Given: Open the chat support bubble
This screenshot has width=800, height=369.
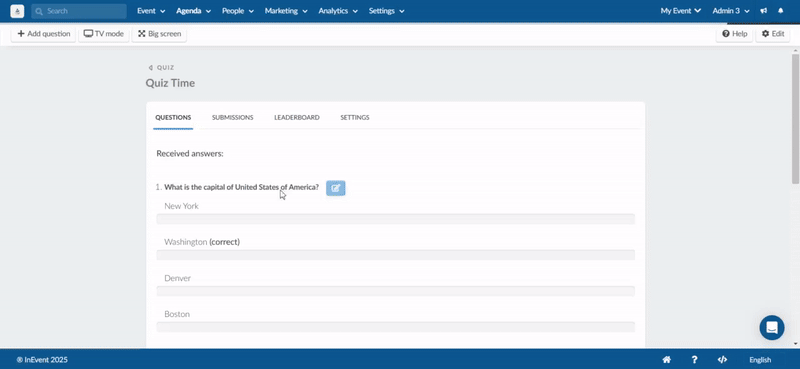Looking at the screenshot, I should [771, 328].
